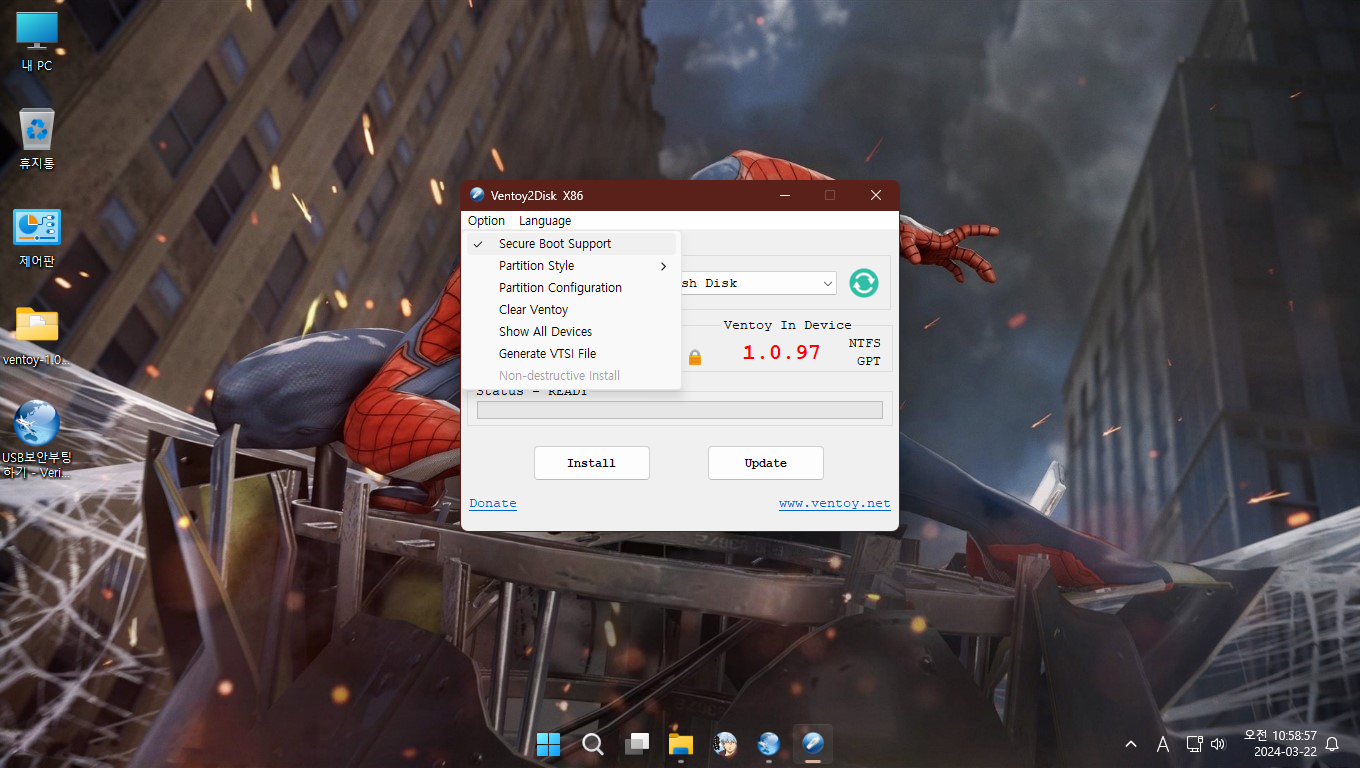
Task: Select the ventoy folder on desktop
Action: pos(37,336)
